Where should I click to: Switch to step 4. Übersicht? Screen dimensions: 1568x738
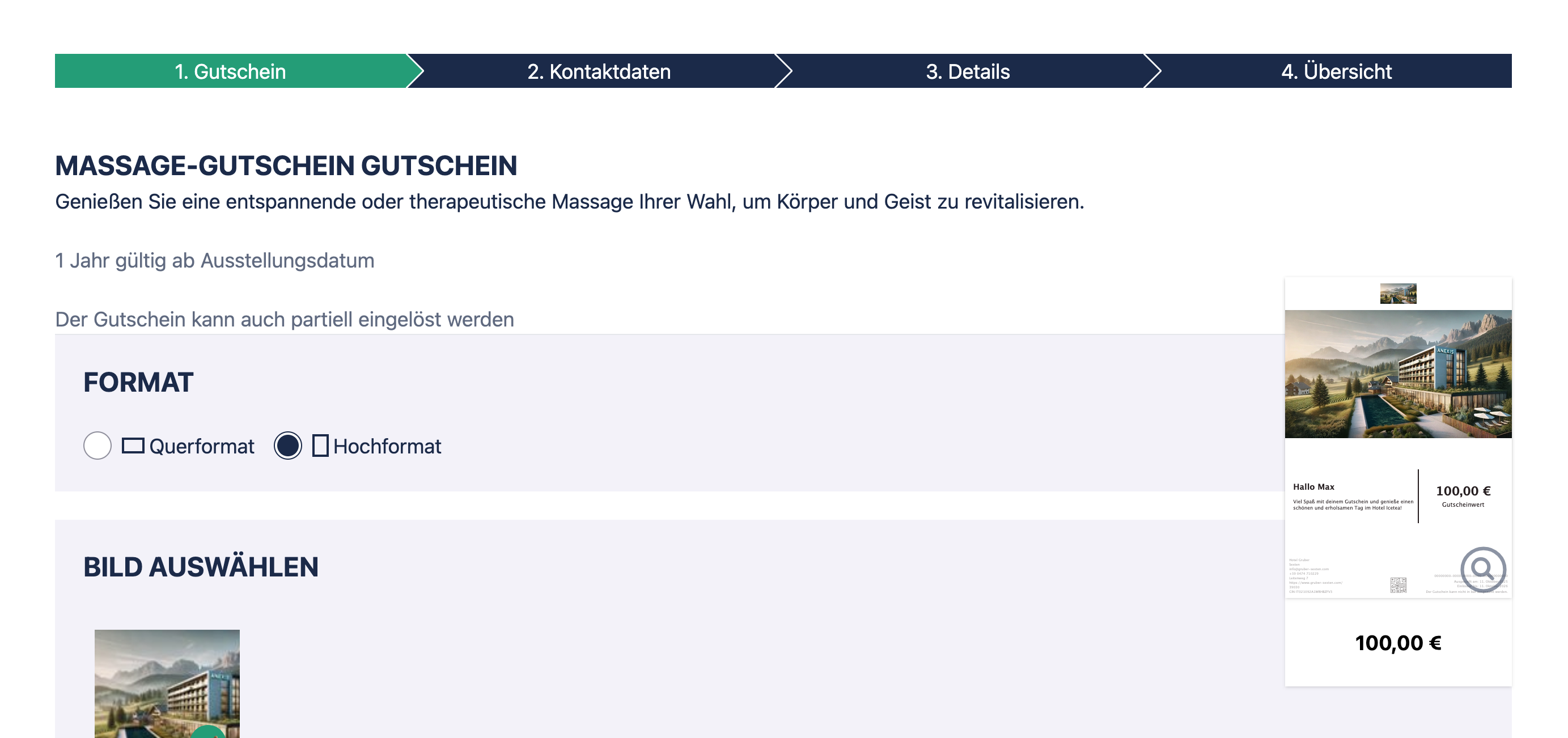1336,71
